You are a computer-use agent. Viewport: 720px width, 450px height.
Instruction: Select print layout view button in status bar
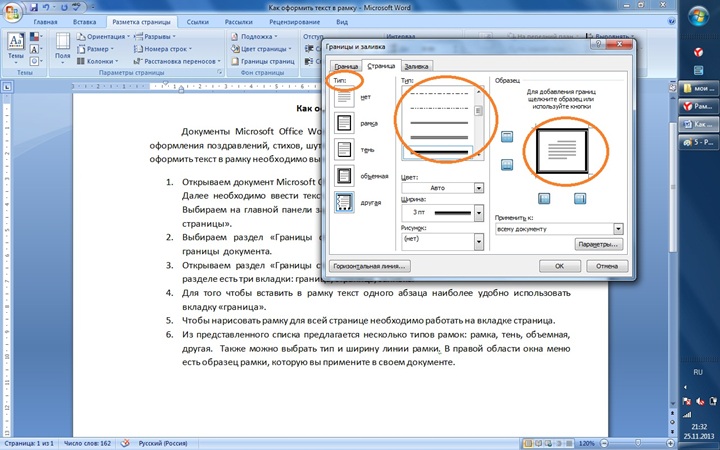528,444
